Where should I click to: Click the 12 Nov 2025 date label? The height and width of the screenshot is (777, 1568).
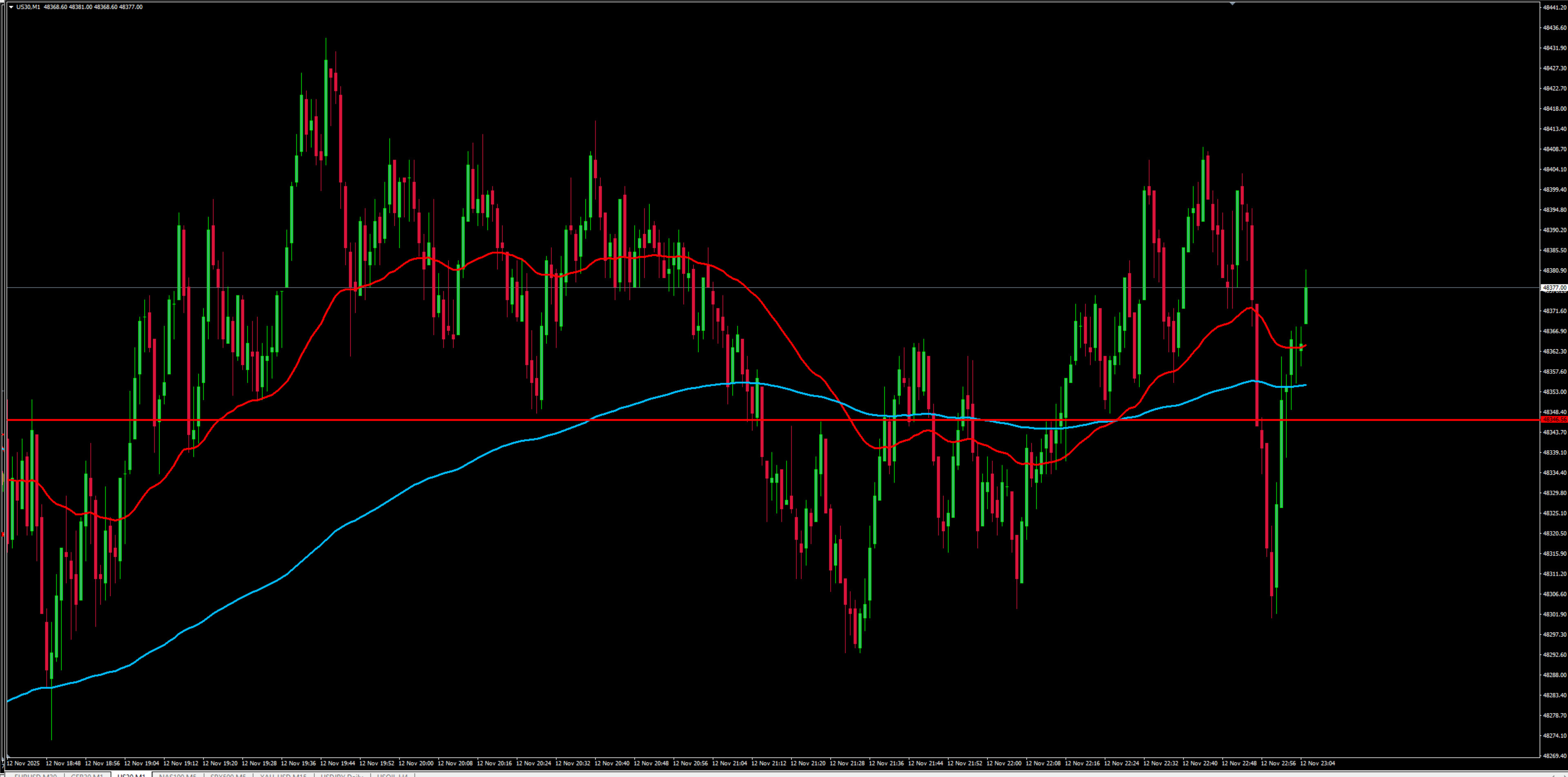pos(23,763)
